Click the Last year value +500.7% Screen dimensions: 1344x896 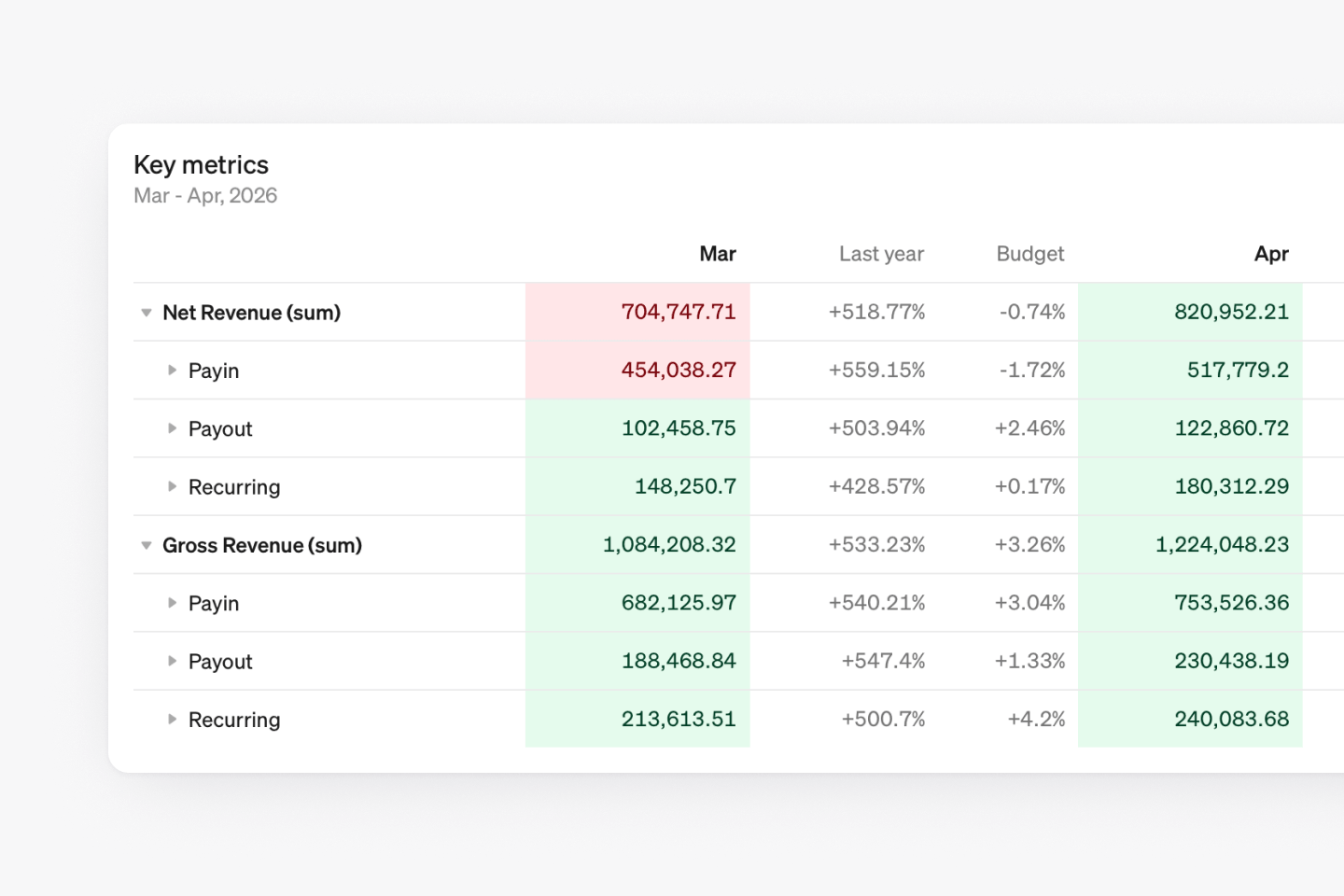pos(883,719)
